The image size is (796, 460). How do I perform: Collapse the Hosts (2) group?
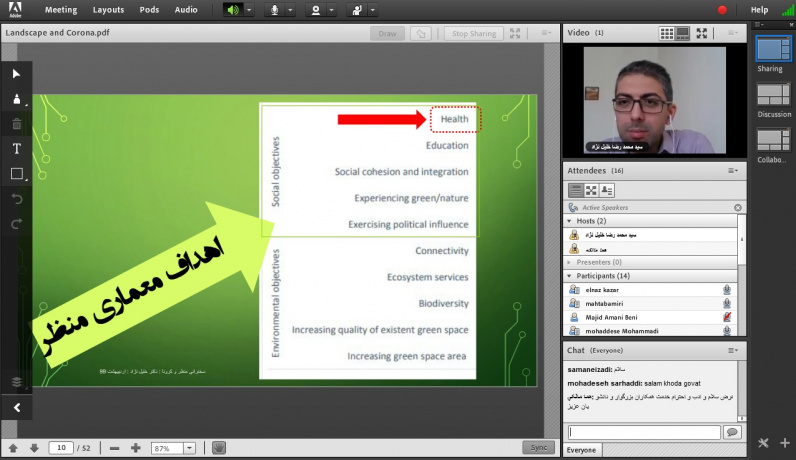point(570,220)
